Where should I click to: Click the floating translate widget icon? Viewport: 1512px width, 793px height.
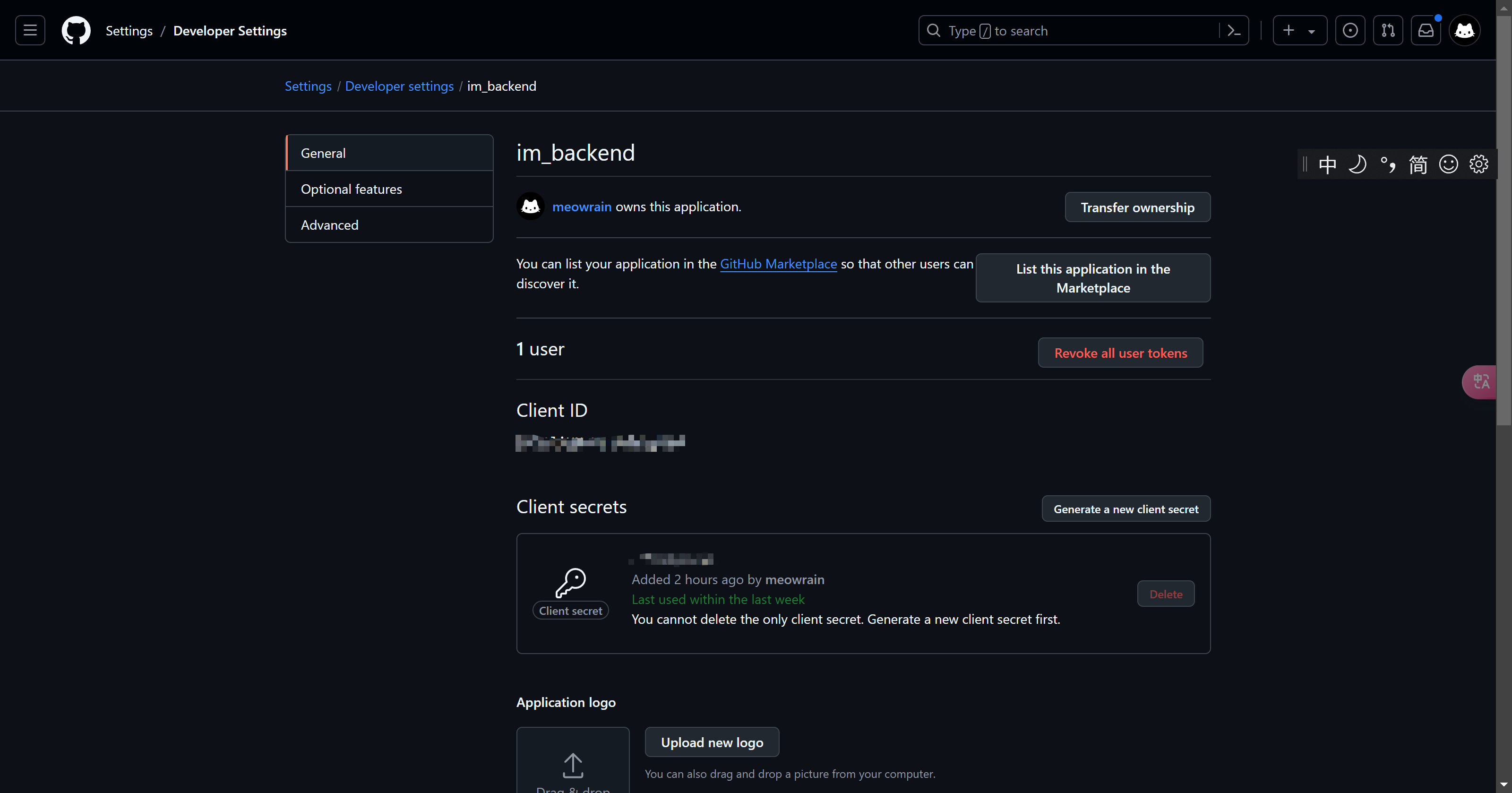pos(1480,382)
